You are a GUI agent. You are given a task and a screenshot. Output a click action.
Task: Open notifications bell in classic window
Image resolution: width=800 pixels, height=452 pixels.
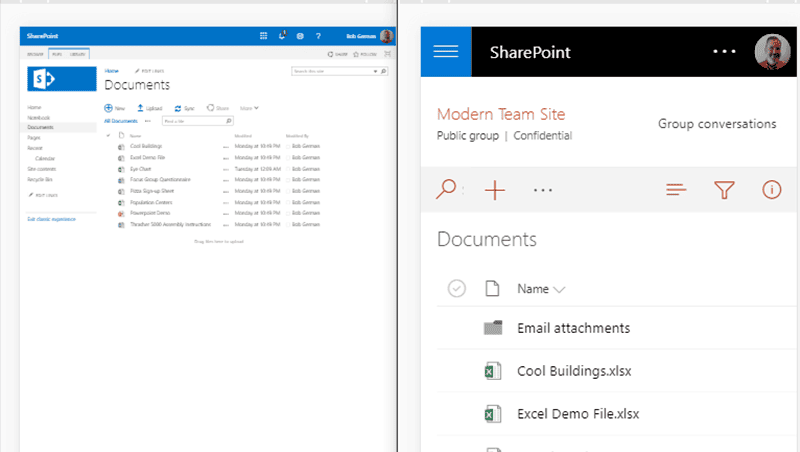click(282, 36)
